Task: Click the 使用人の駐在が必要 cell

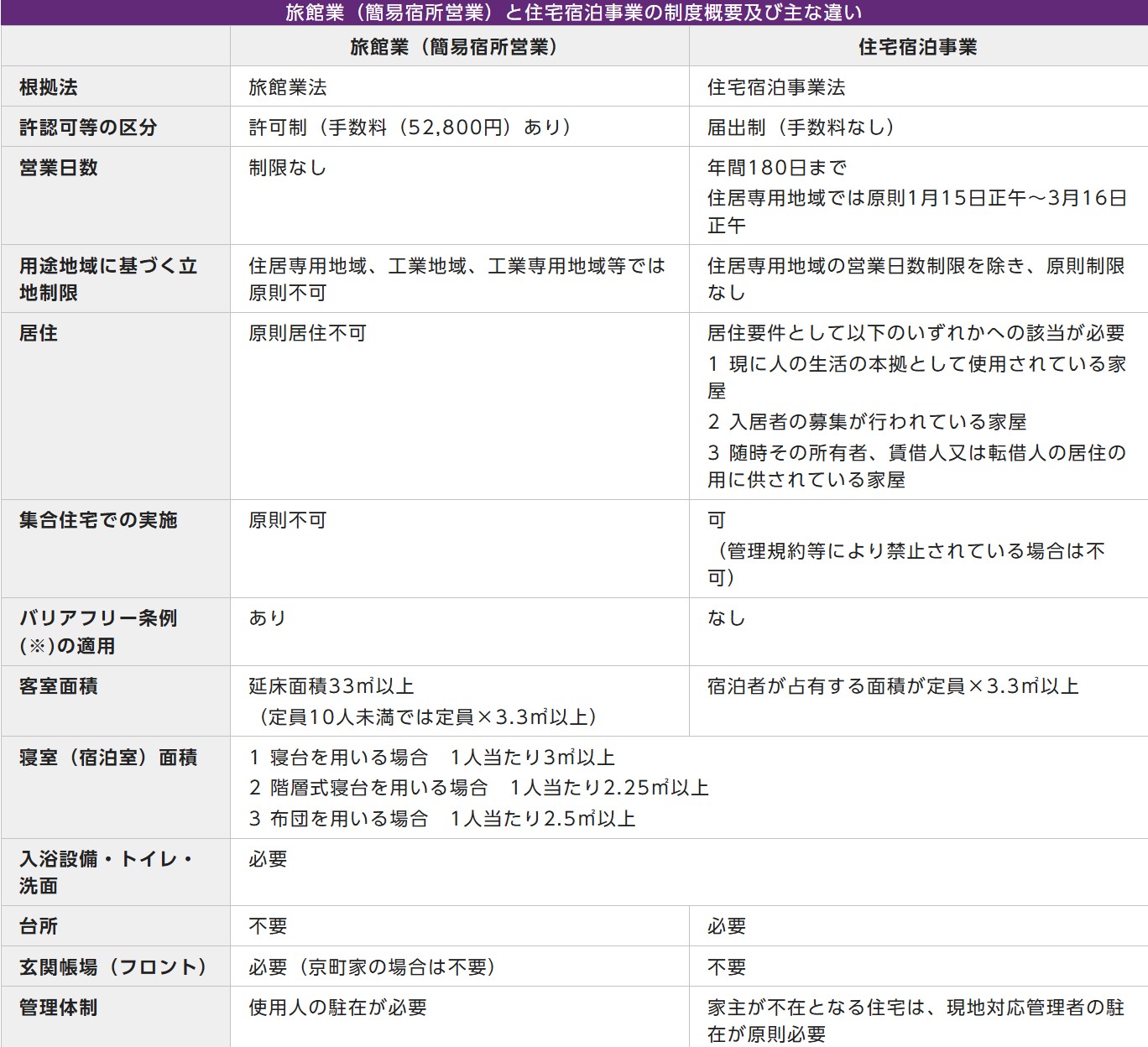Action: coord(337,1008)
